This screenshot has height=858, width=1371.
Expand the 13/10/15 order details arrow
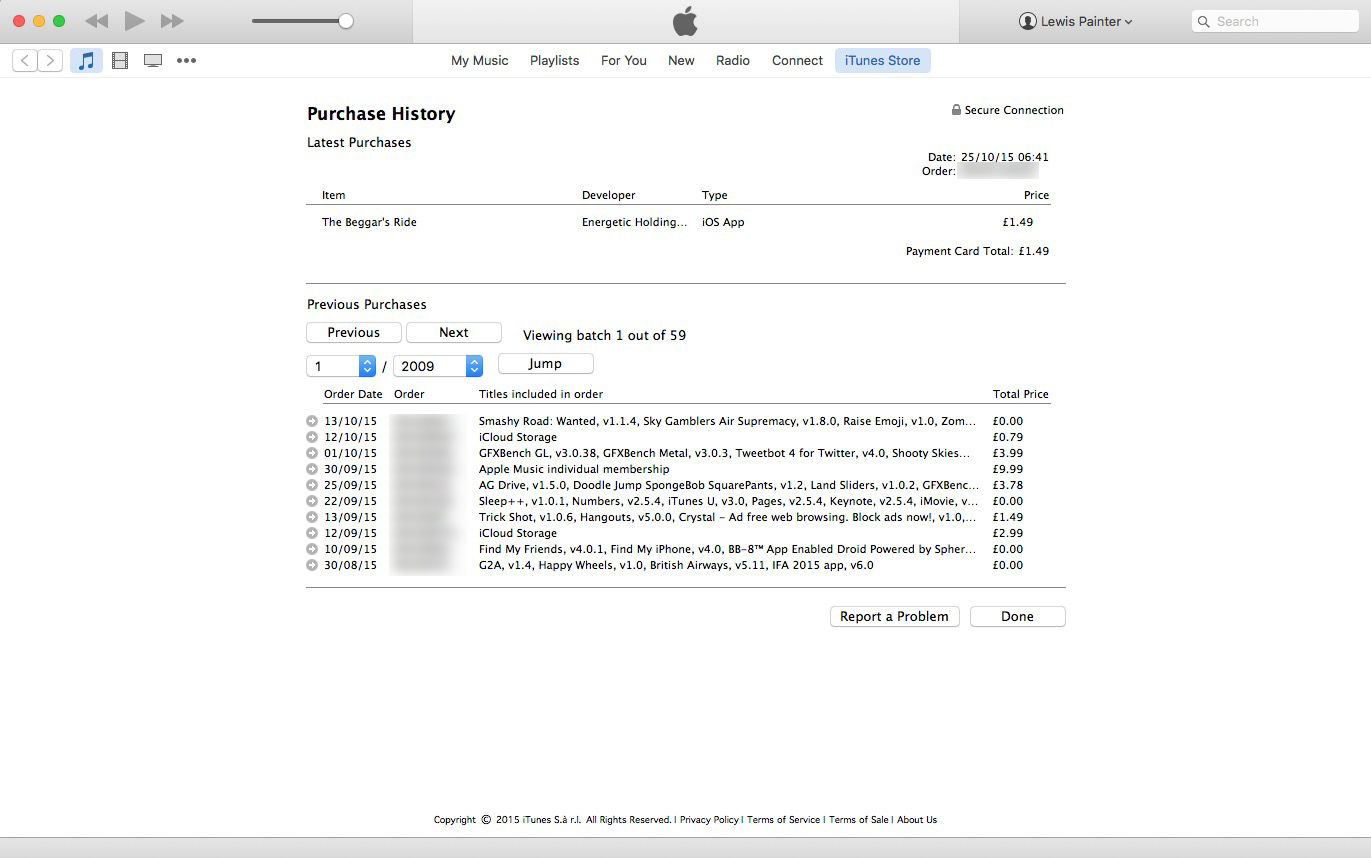pyautogui.click(x=312, y=421)
